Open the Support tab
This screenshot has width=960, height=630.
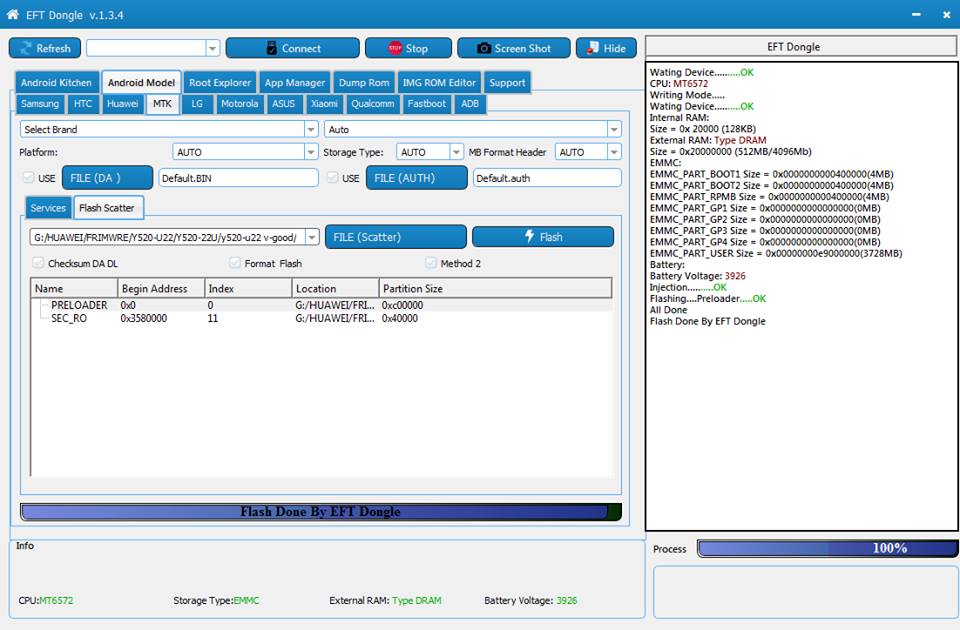(x=507, y=83)
